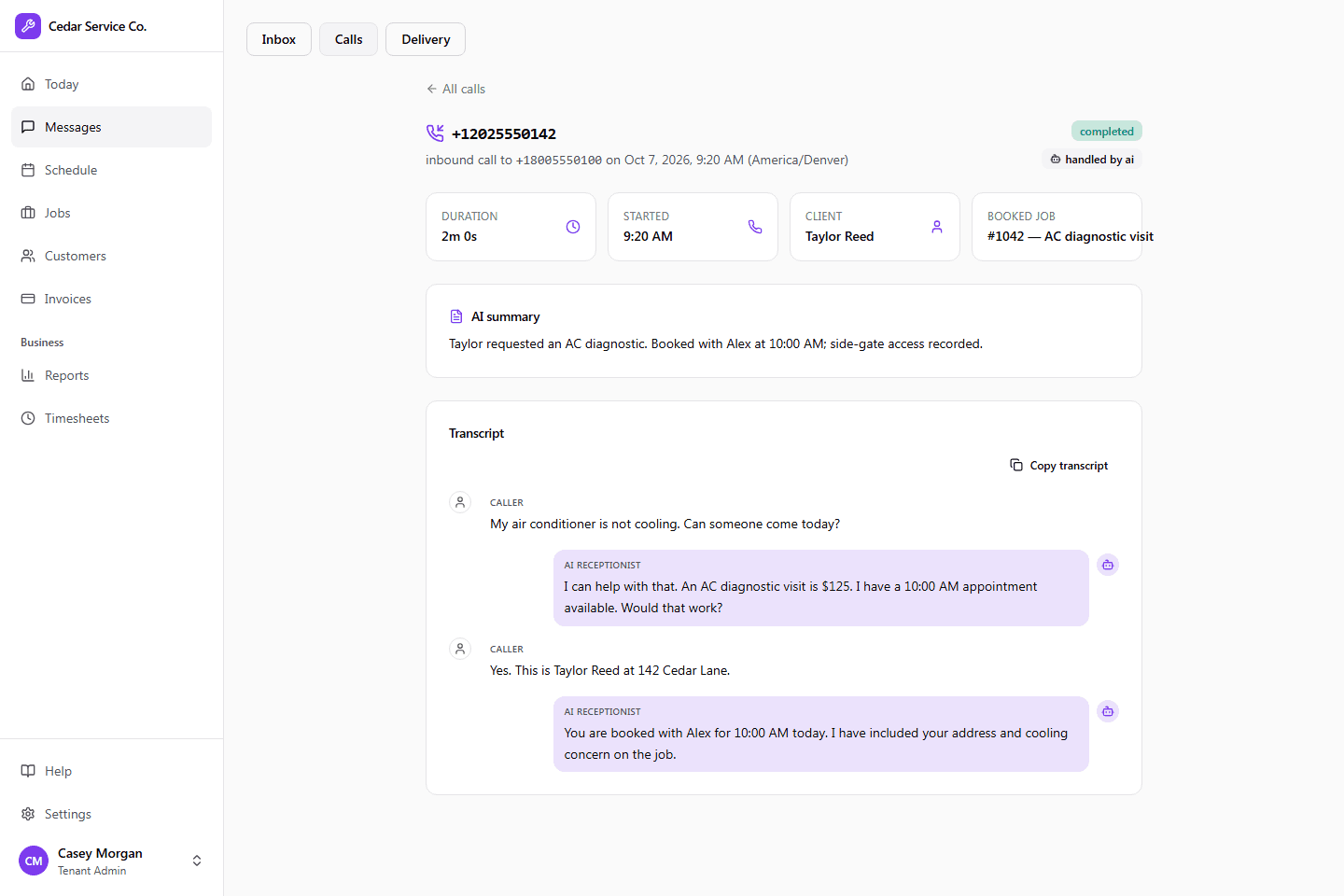Switch to the Inbox tab
The image size is (1344, 896).
click(279, 39)
